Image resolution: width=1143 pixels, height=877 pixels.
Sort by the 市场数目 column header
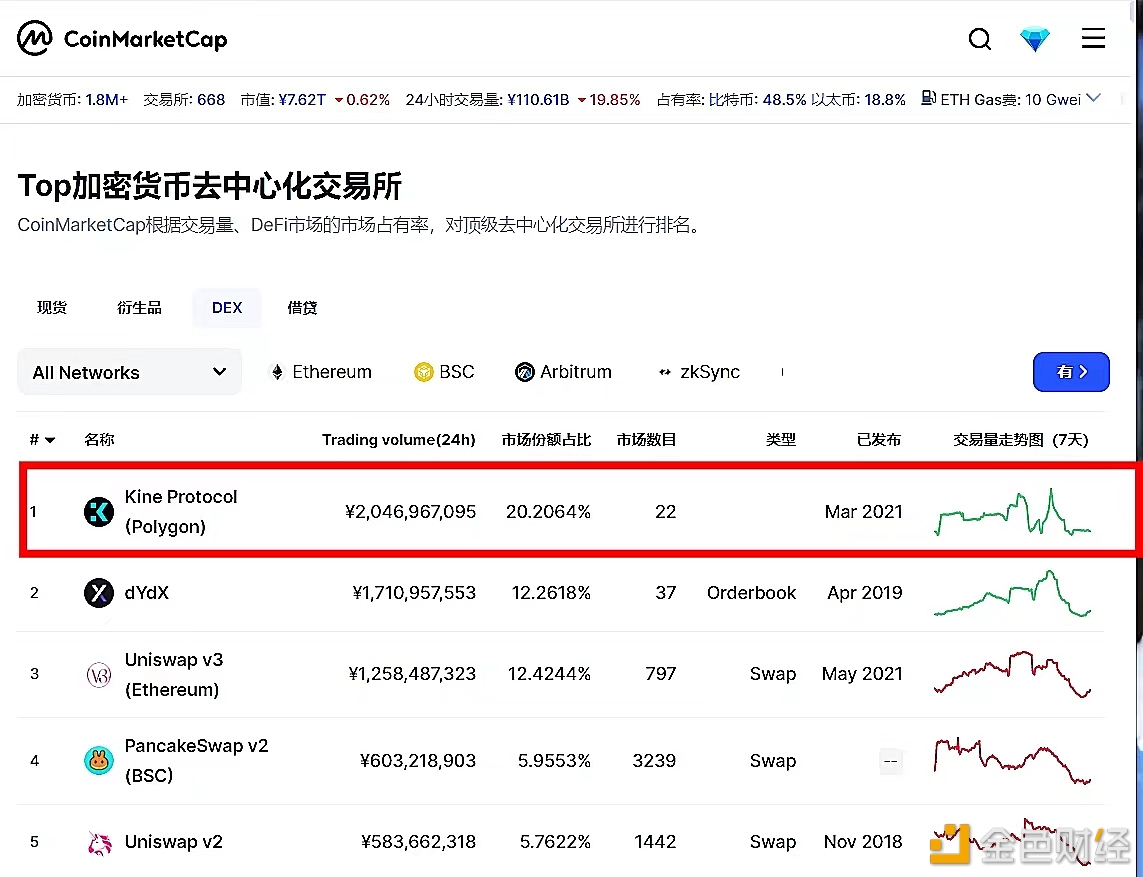pos(646,440)
